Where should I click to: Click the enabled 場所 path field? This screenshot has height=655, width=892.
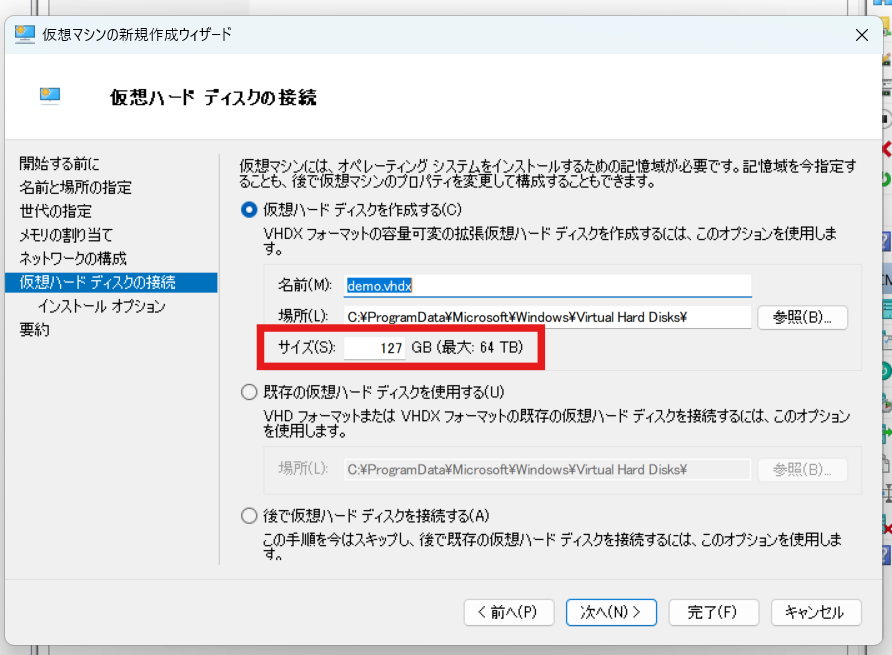point(547,317)
